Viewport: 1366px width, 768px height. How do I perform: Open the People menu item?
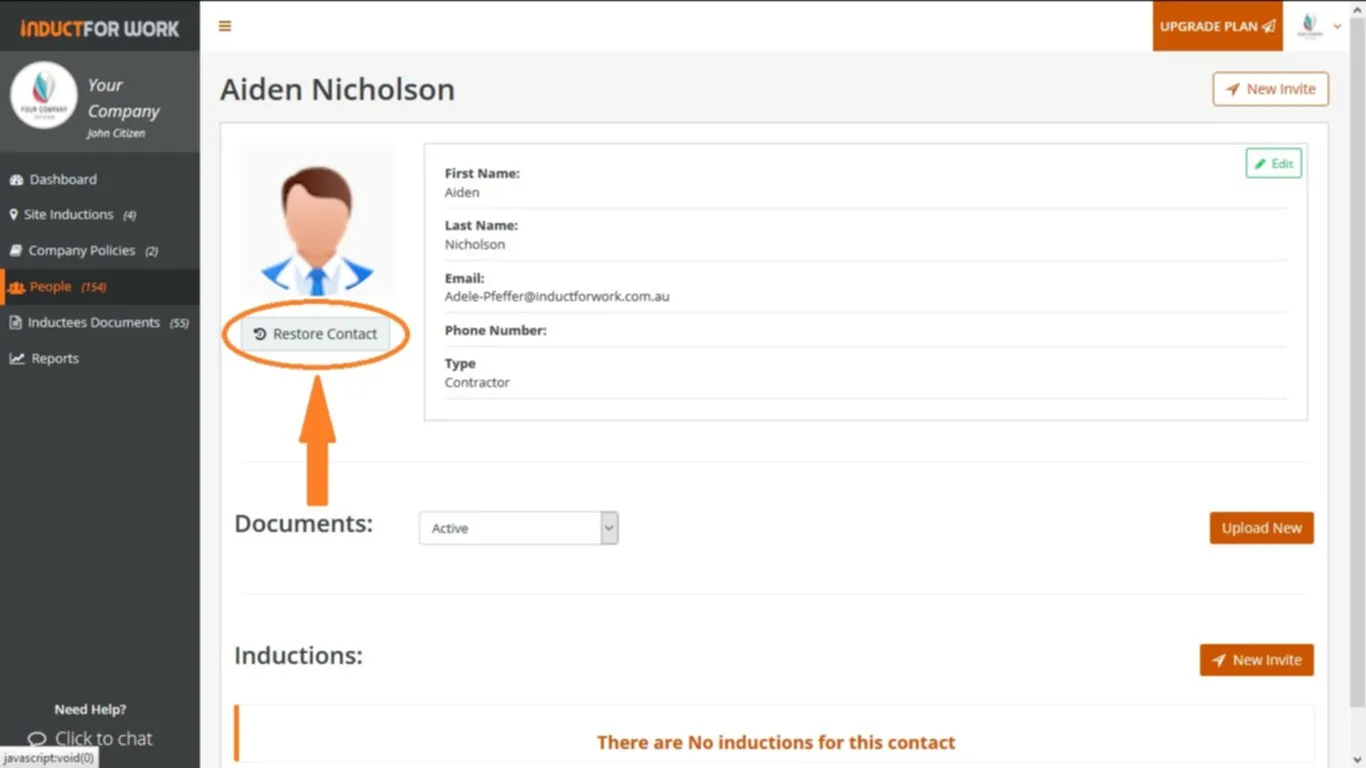[x=50, y=287]
